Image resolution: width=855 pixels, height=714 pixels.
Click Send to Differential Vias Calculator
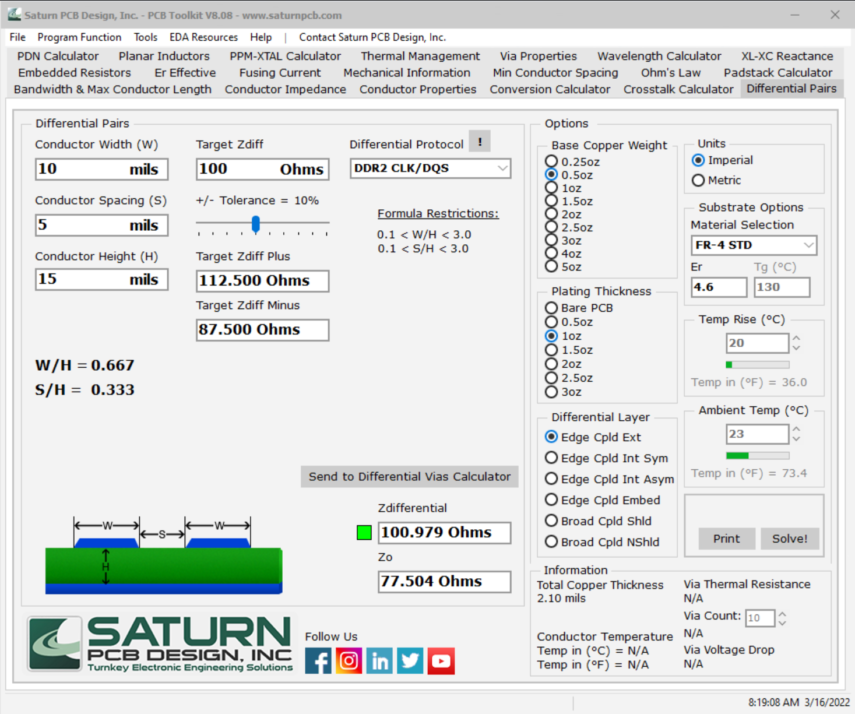pyautogui.click(x=409, y=477)
